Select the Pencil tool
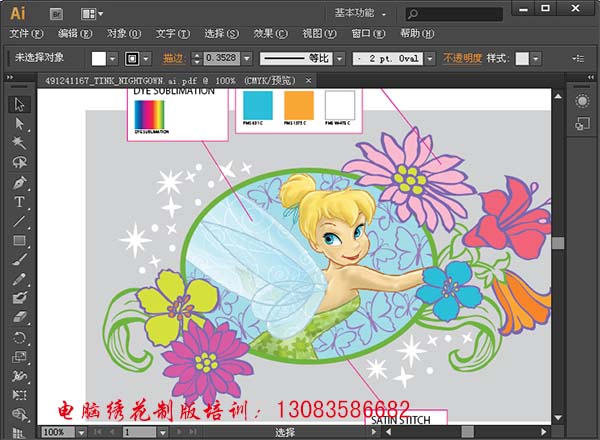The width and height of the screenshot is (600, 440). 19,279
